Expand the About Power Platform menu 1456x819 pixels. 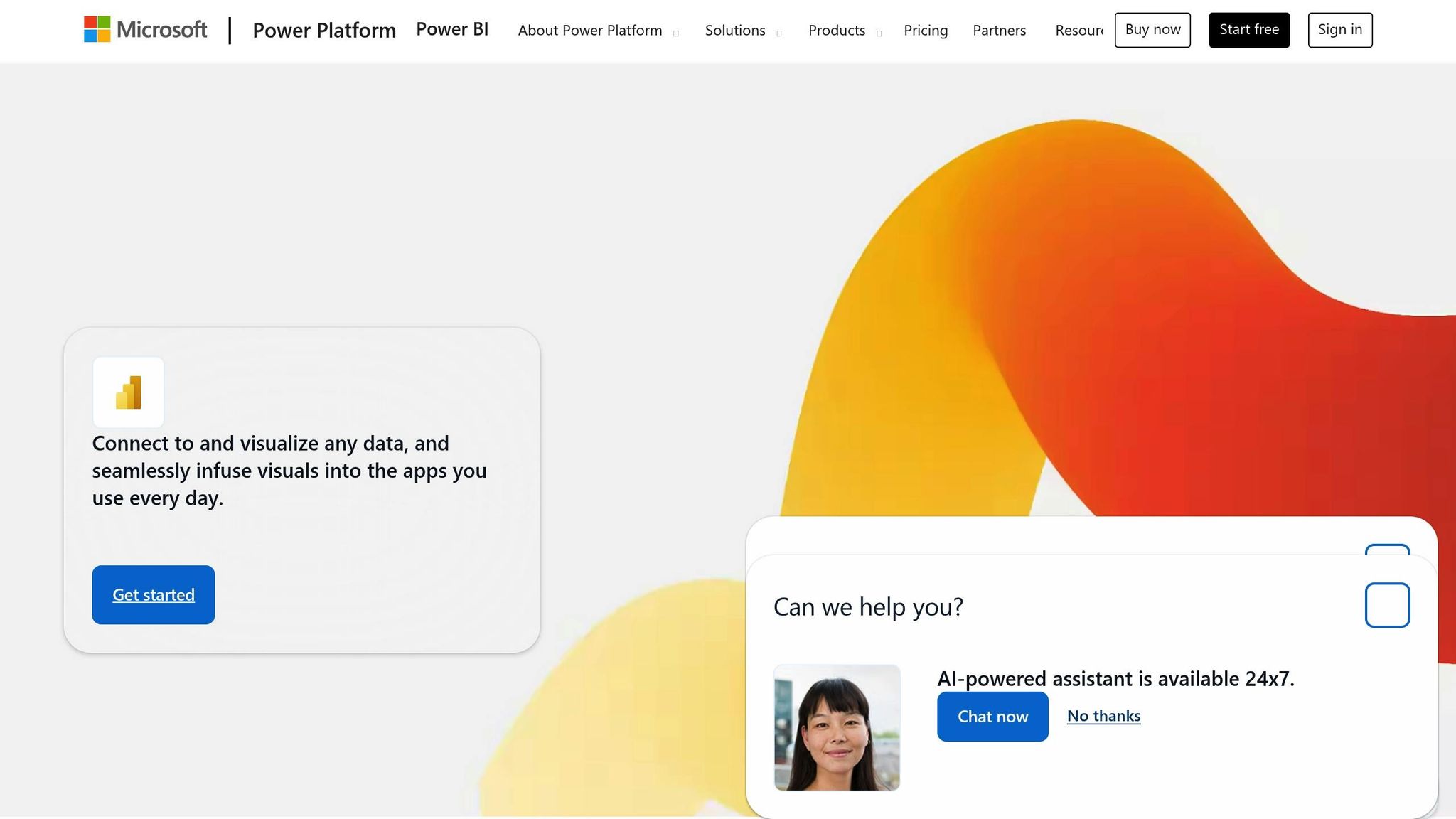(598, 31)
